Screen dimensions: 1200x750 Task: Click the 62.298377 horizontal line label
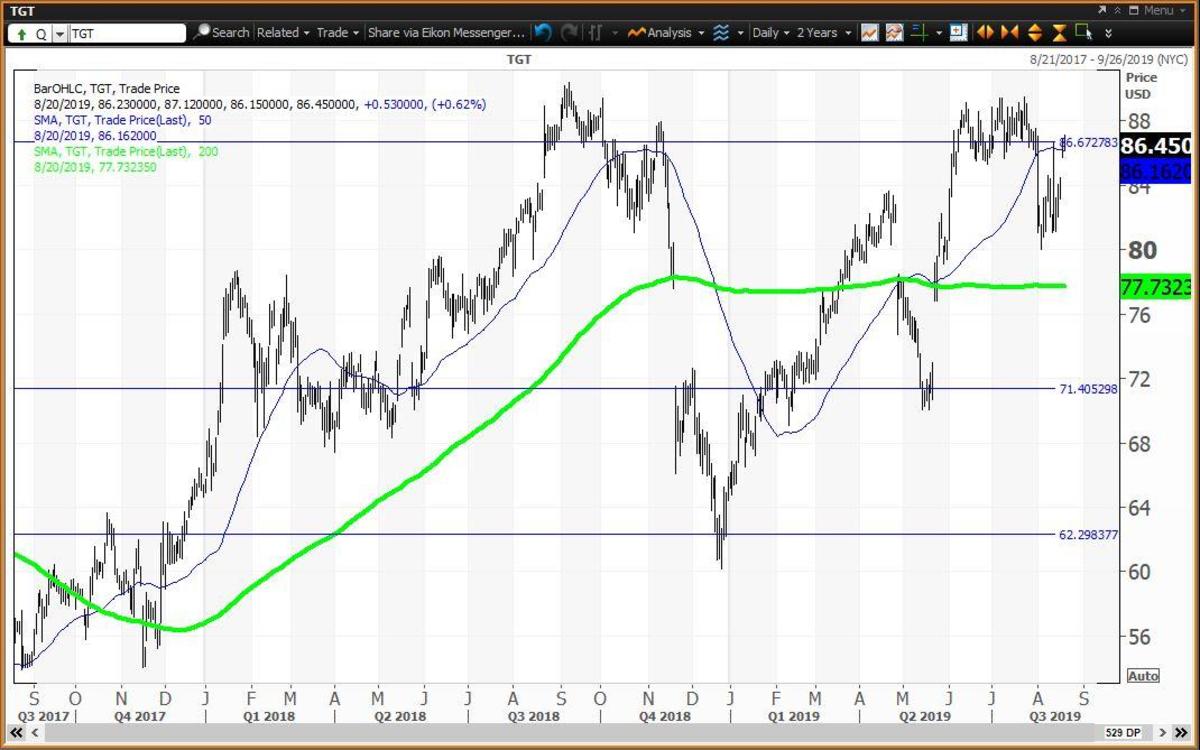pyautogui.click(x=1088, y=535)
